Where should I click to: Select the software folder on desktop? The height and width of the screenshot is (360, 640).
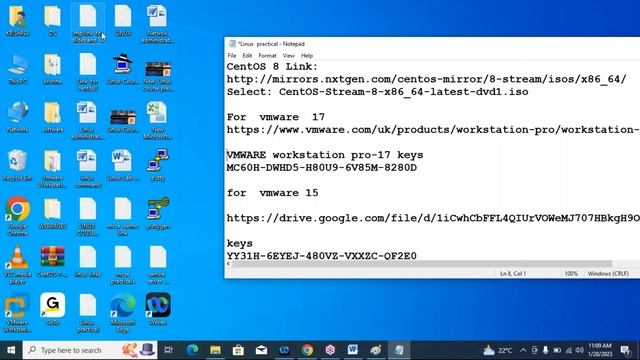click(x=53, y=118)
